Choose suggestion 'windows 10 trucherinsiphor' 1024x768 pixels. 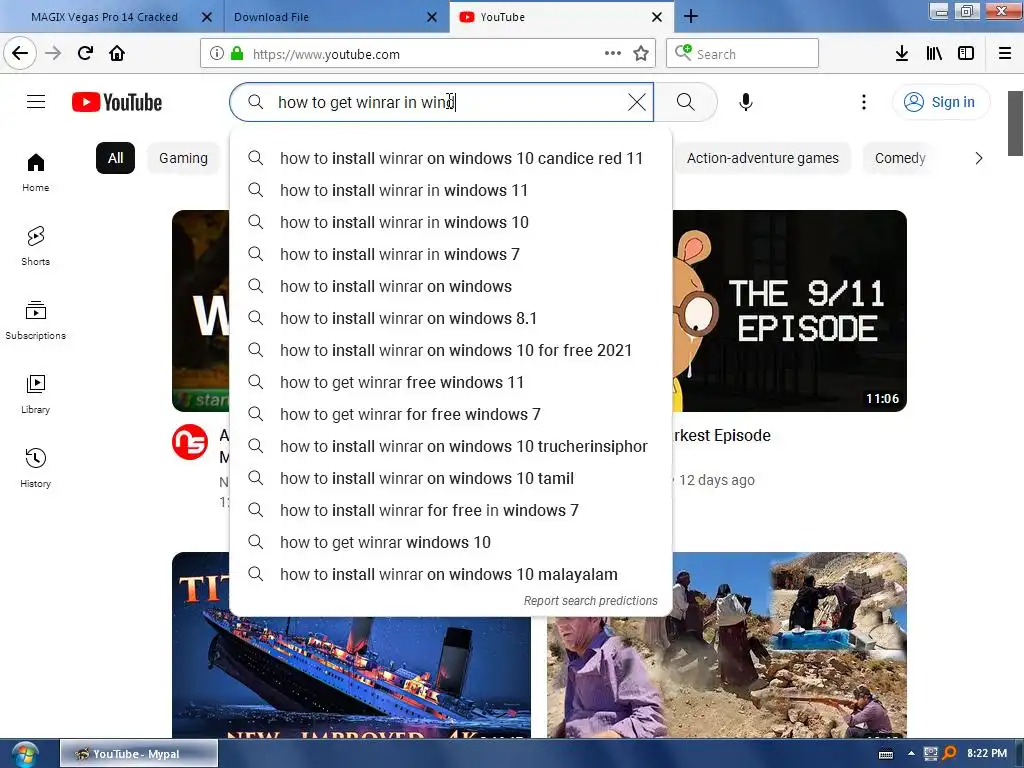click(x=451, y=446)
